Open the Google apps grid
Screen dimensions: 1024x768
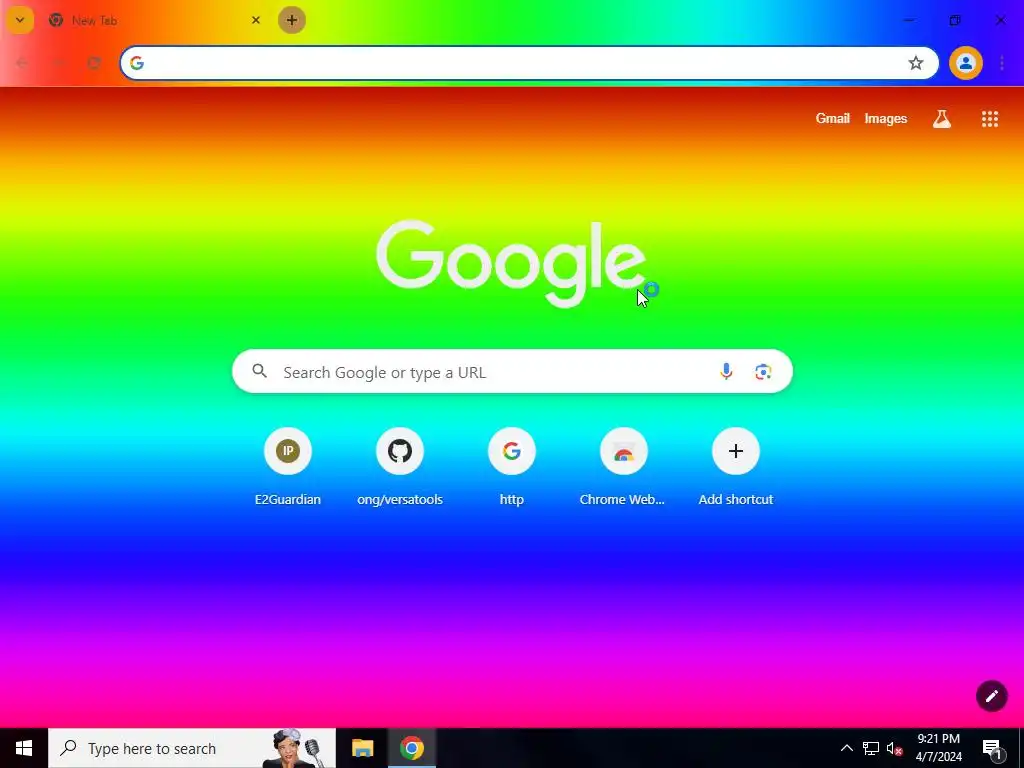point(989,119)
